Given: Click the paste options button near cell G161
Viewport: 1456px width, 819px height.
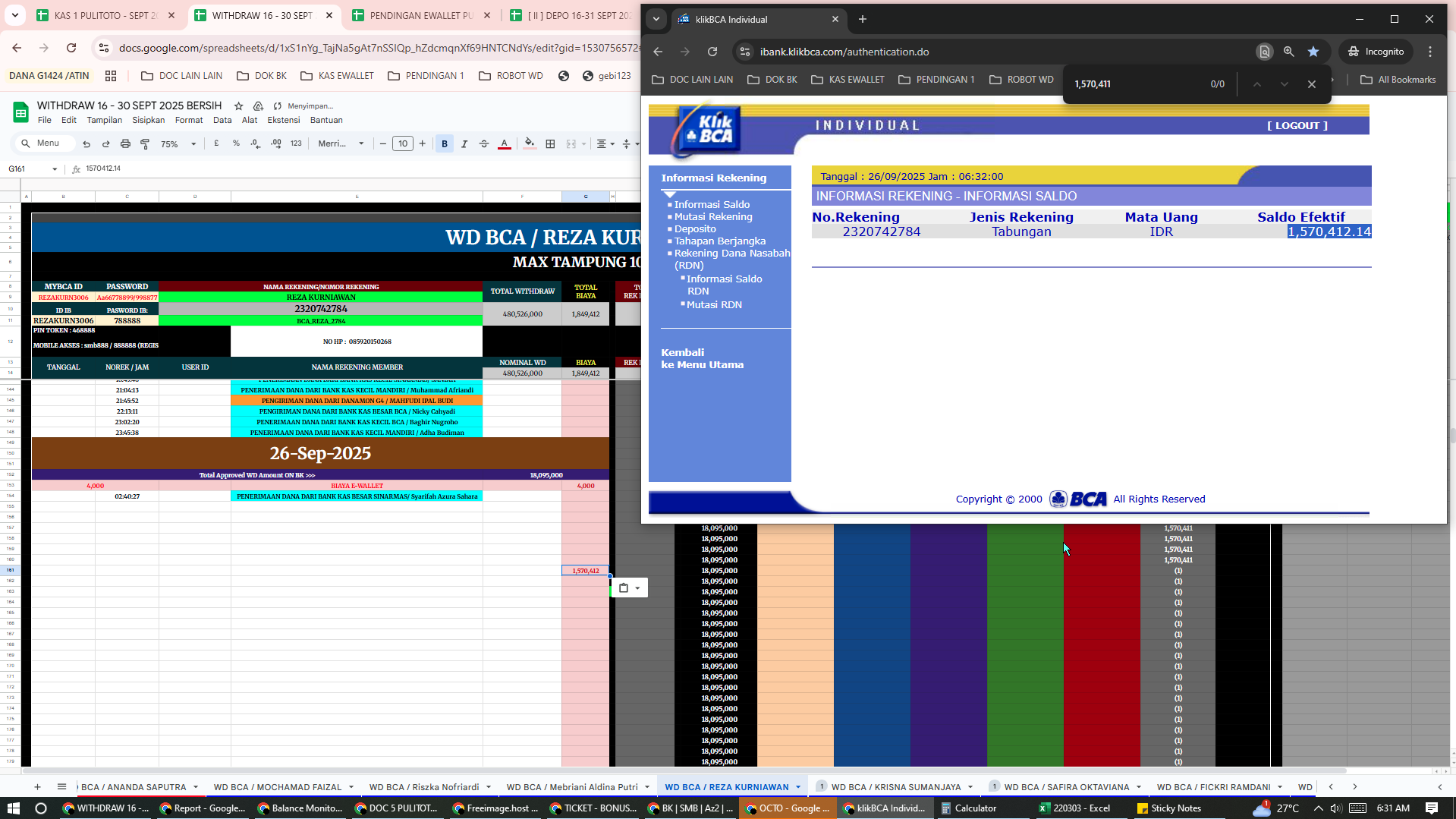Looking at the screenshot, I should 629,588.
